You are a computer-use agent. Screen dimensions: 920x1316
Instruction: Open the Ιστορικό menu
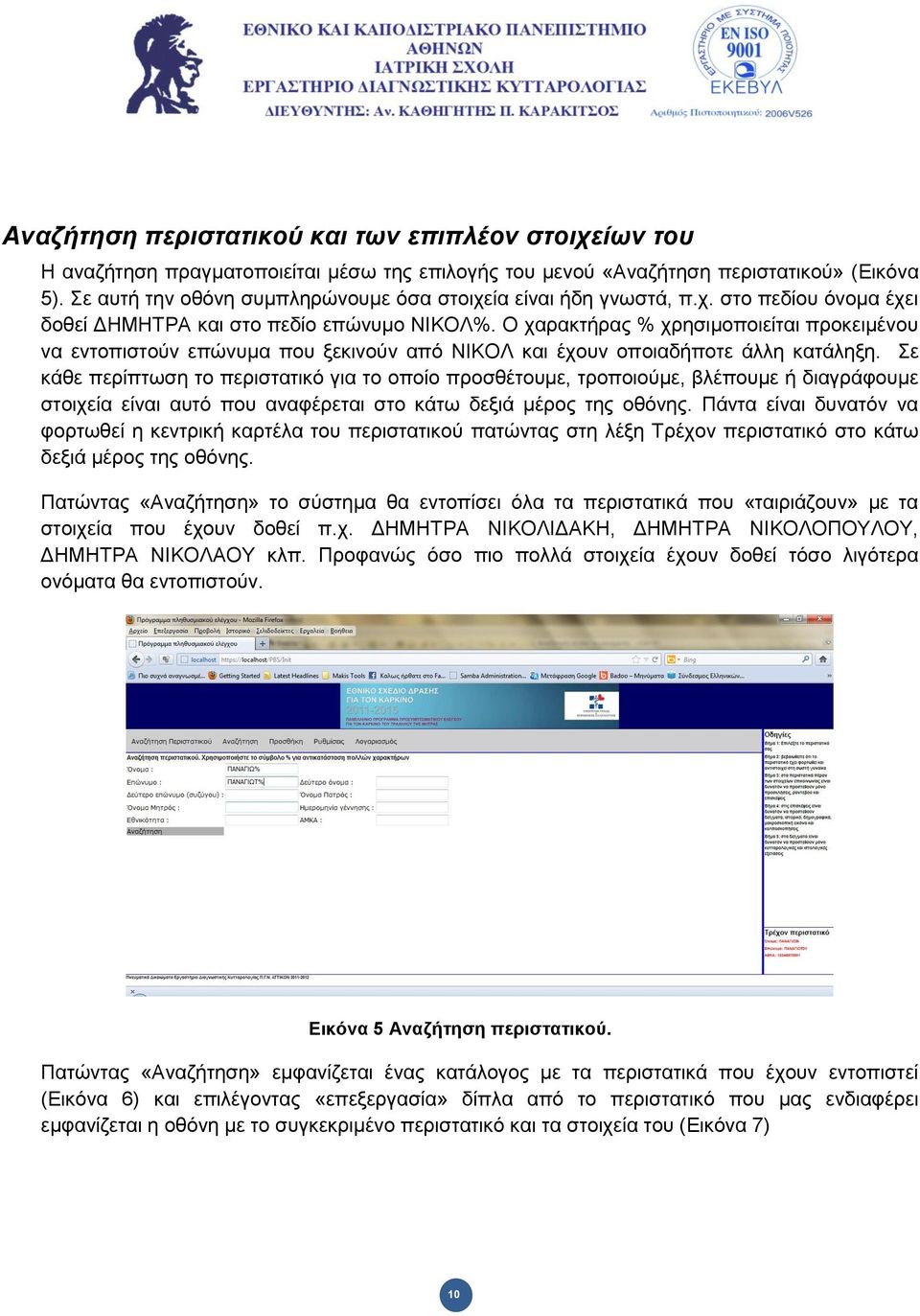point(239,631)
